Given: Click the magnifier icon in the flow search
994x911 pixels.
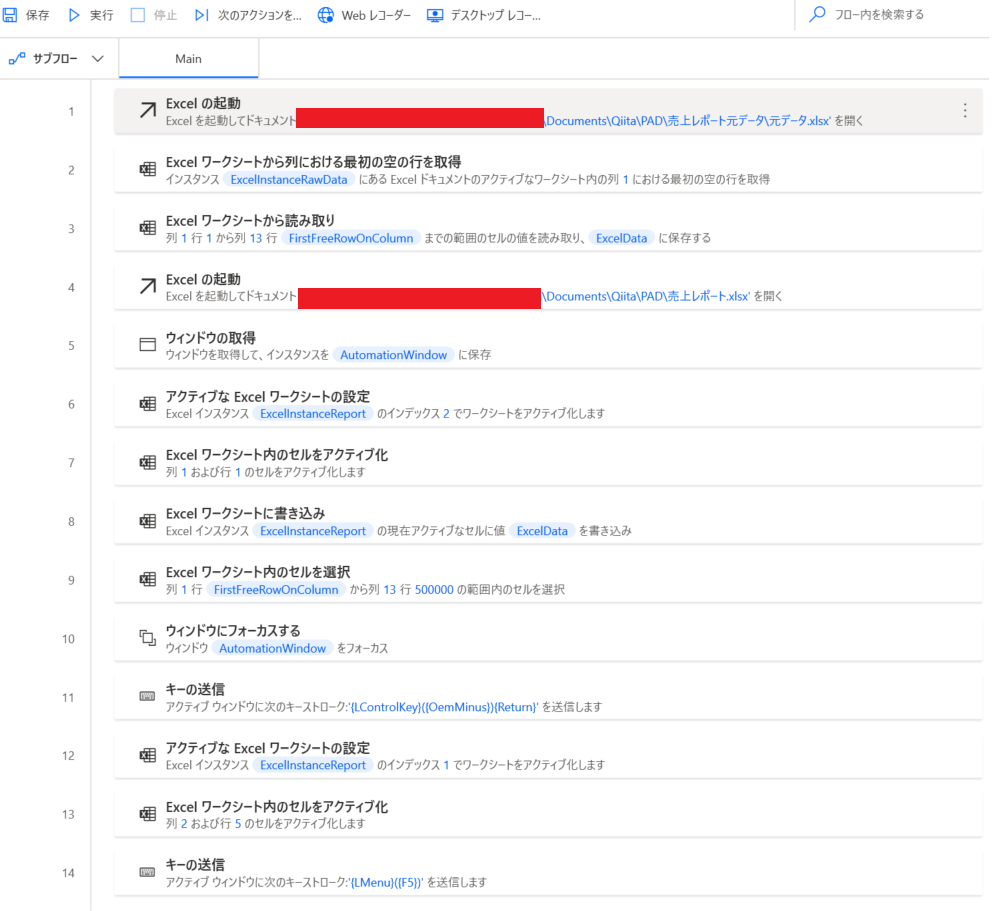Looking at the screenshot, I should [817, 14].
